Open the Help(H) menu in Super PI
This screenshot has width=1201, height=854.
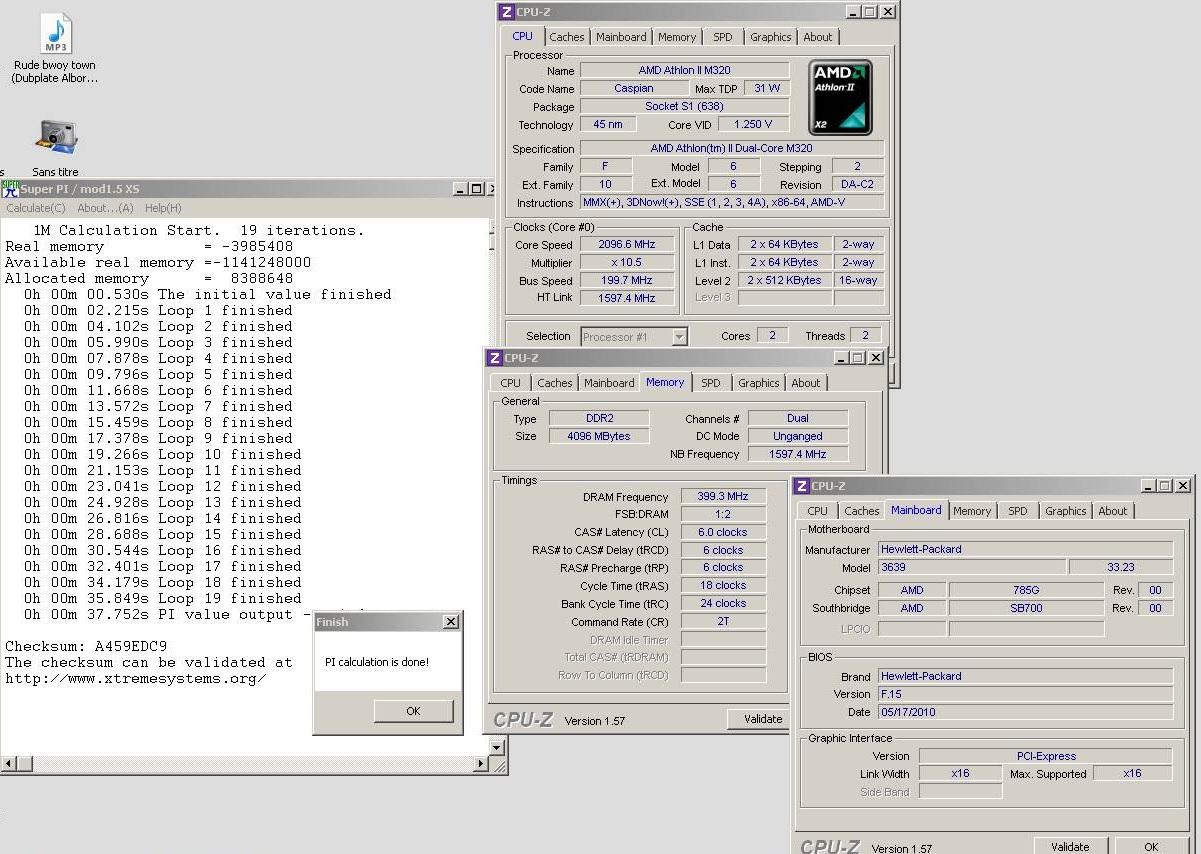pyautogui.click(x=163, y=208)
